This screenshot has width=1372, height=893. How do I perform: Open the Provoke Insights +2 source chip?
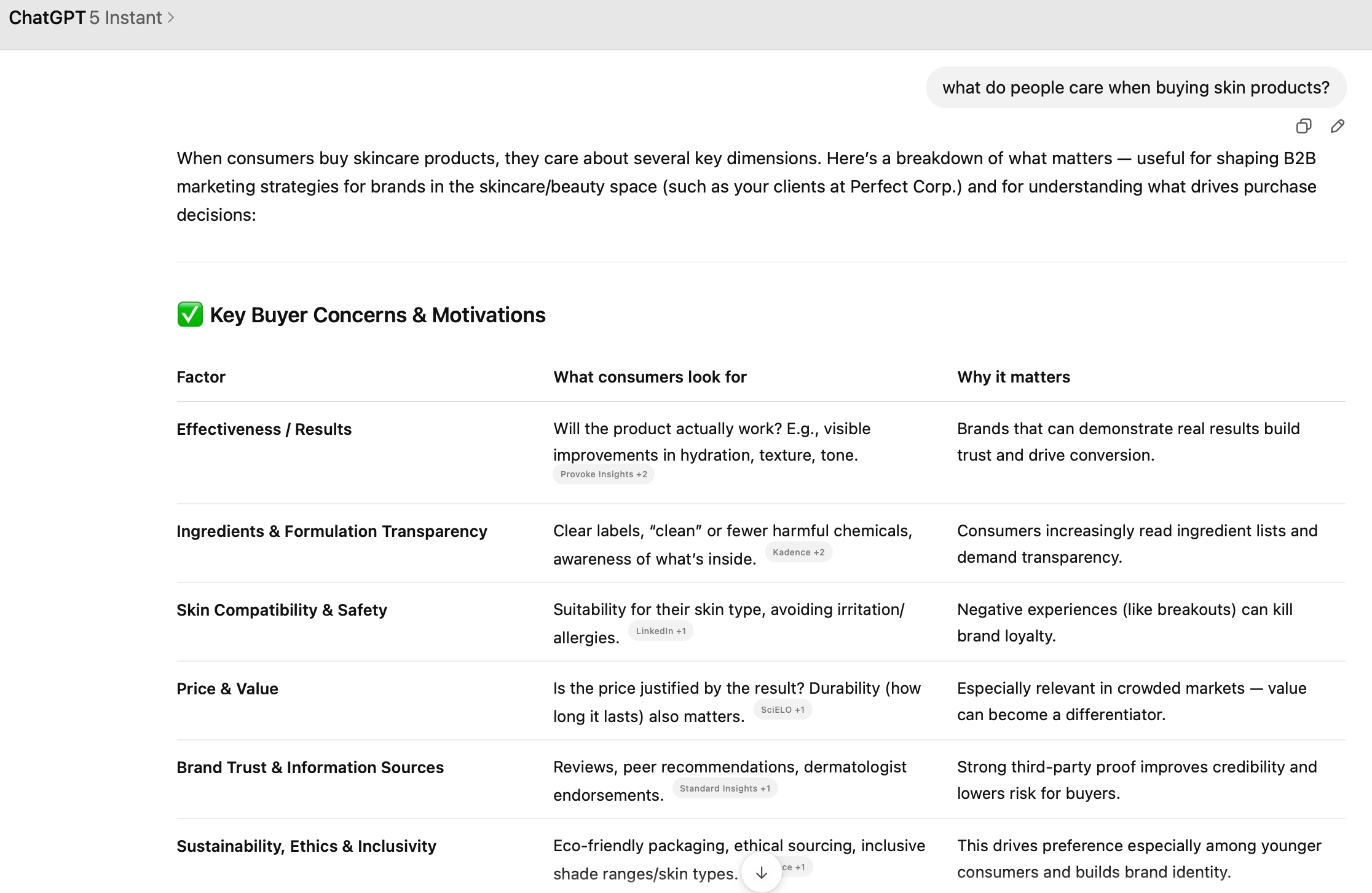point(603,474)
